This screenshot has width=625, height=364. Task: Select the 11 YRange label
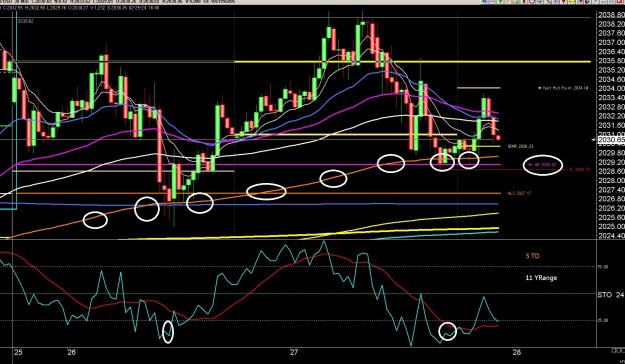tap(541, 278)
